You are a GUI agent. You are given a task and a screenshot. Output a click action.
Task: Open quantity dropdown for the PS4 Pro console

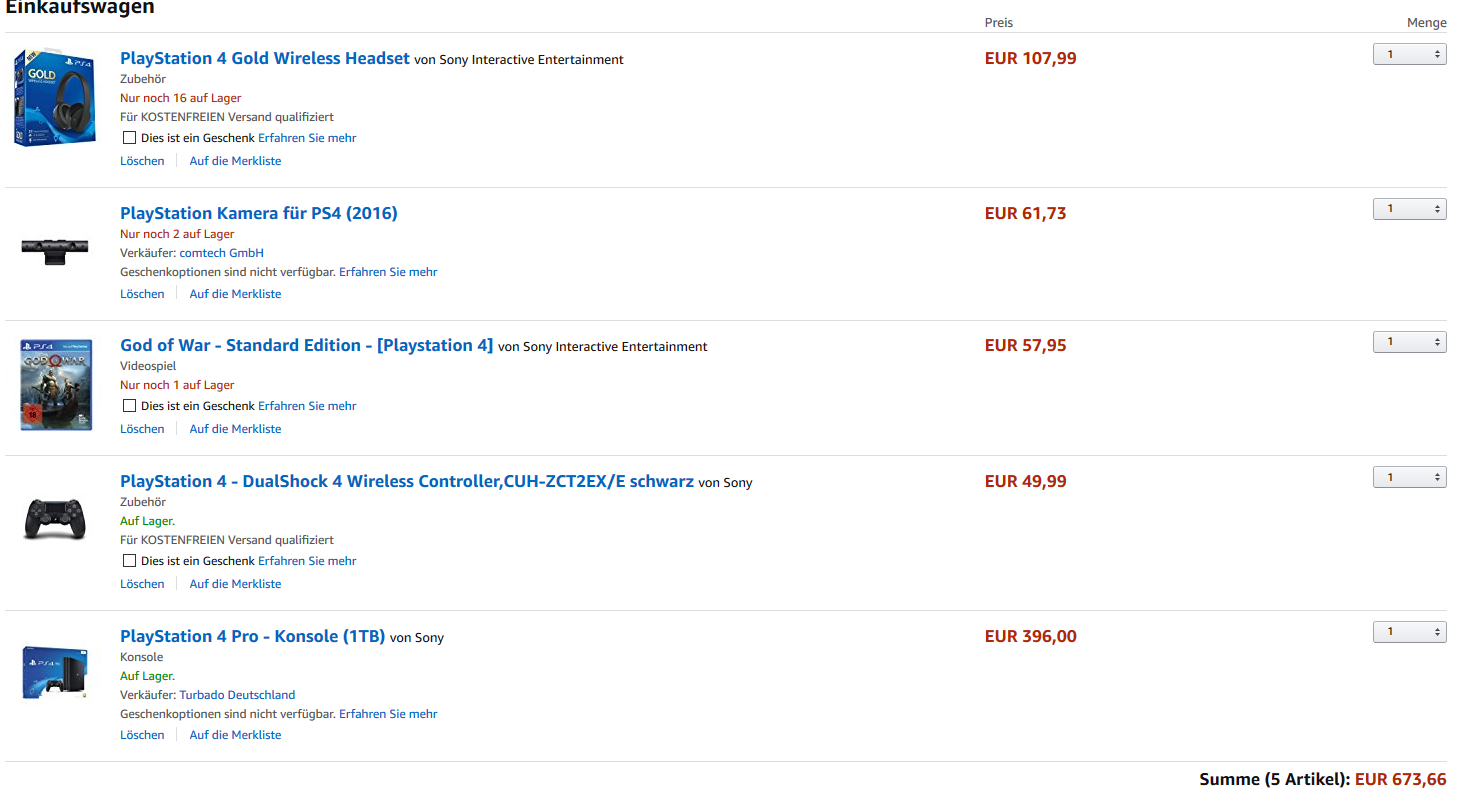[x=1409, y=632]
